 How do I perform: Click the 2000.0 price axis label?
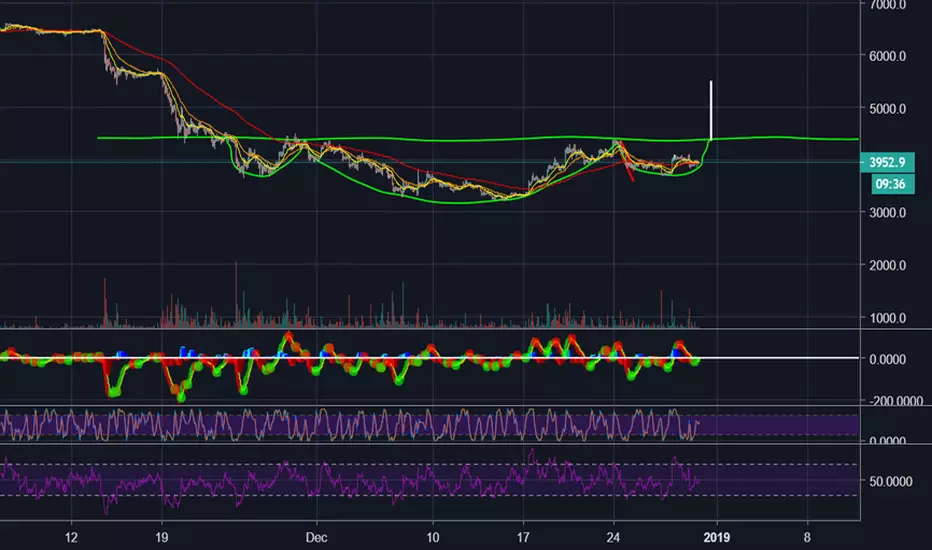click(887, 266)
